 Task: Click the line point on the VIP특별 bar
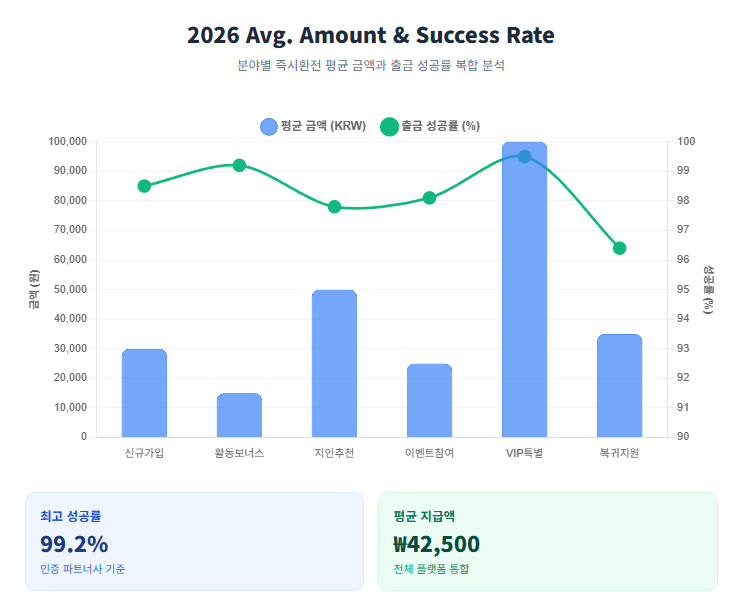coord(524,156)
